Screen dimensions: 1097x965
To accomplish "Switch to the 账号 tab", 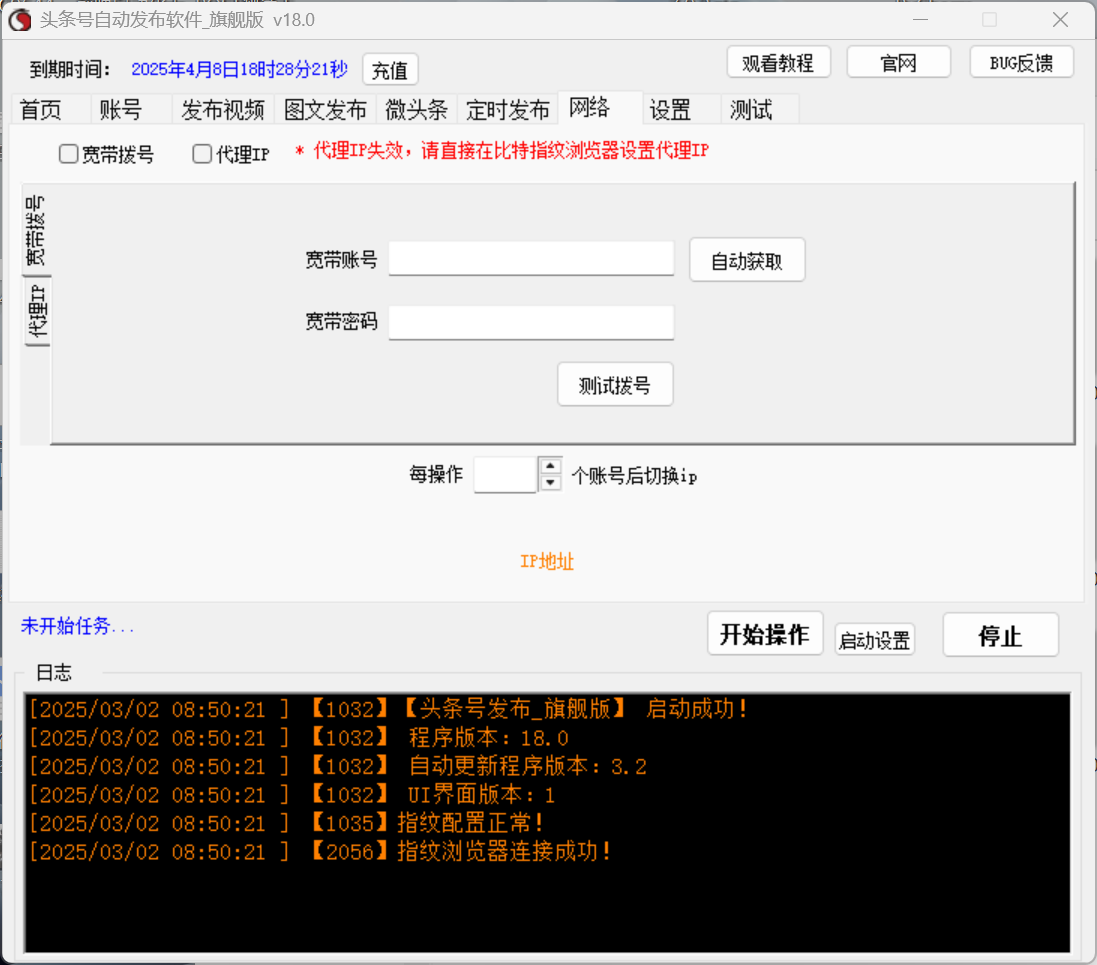I will [132, 110].
